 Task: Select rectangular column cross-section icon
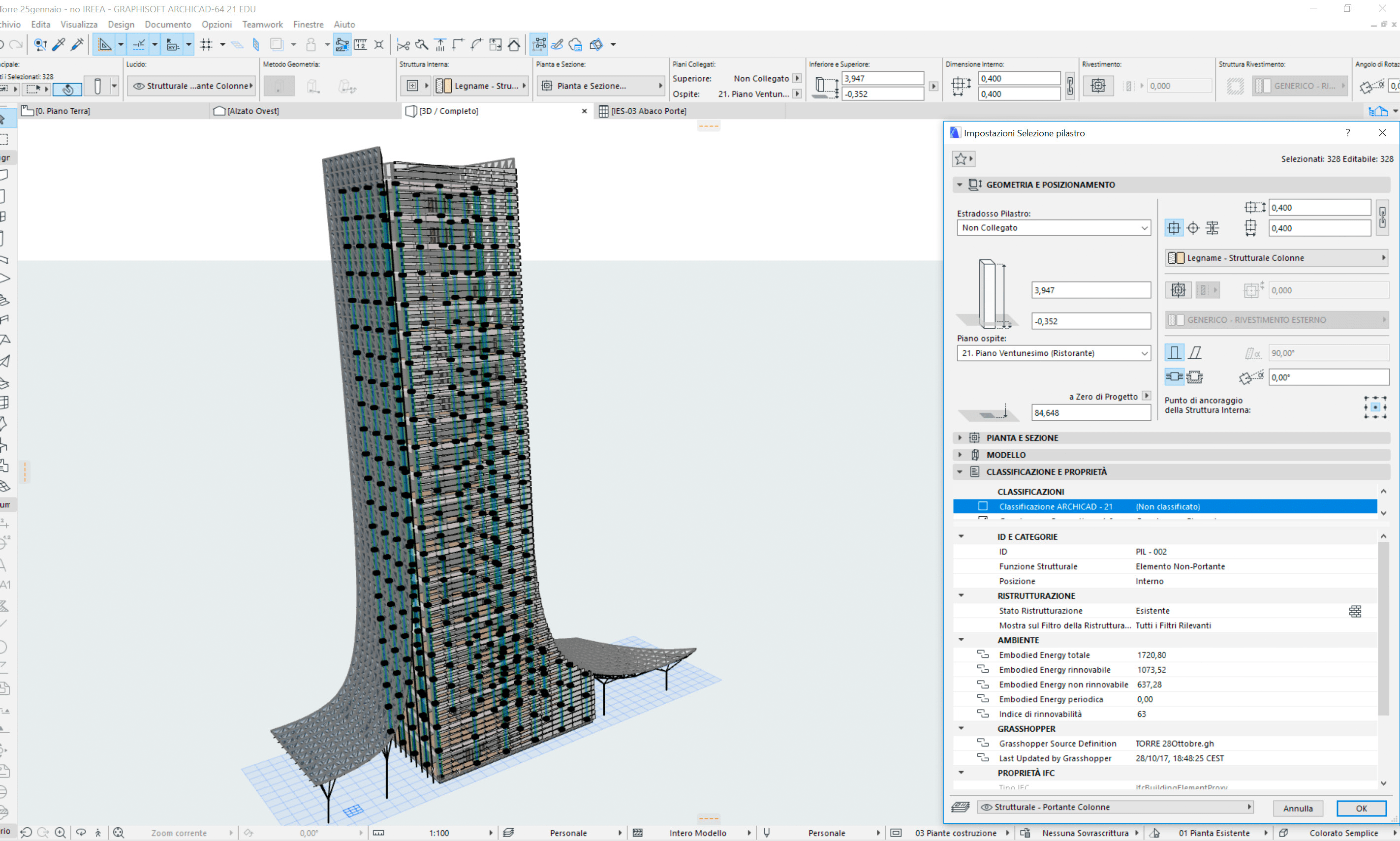1174,228
